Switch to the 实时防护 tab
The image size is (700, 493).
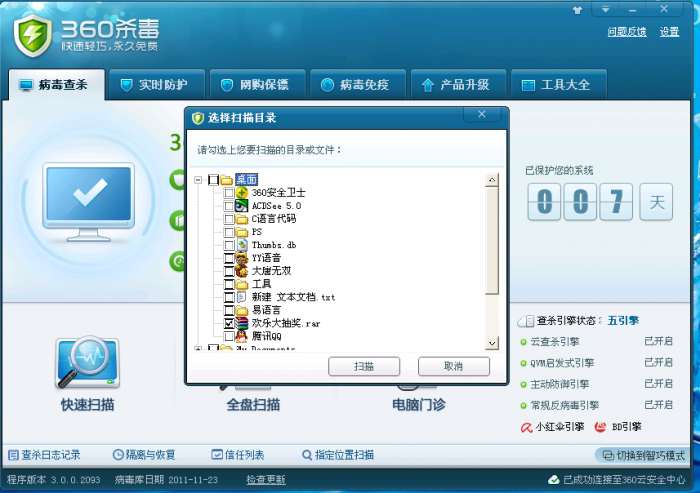(157, 84)
